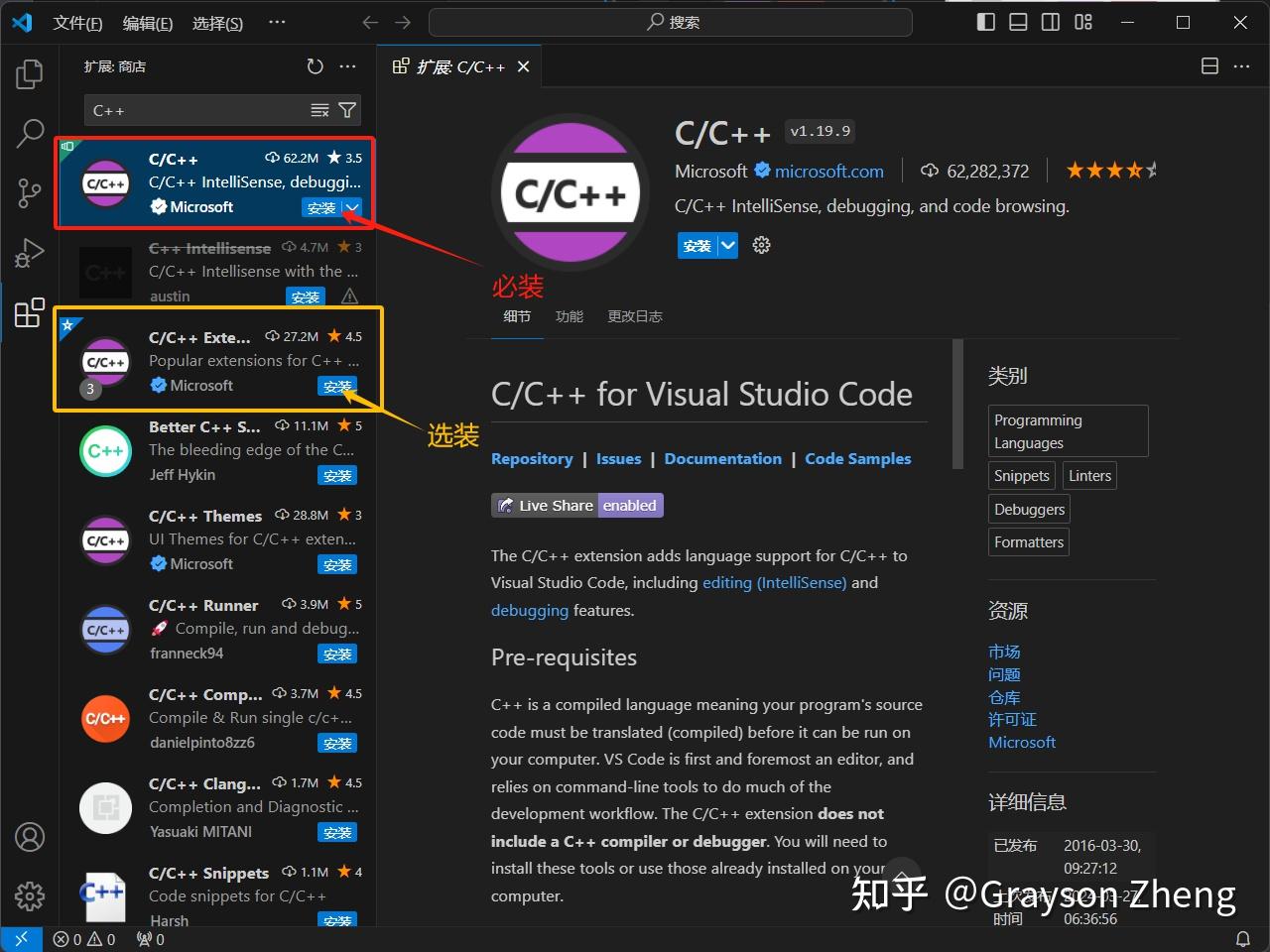Screen dimensions: 1270x952
Task: Open the Manage gear in activity bar
Action: click(x=30, y=896)
